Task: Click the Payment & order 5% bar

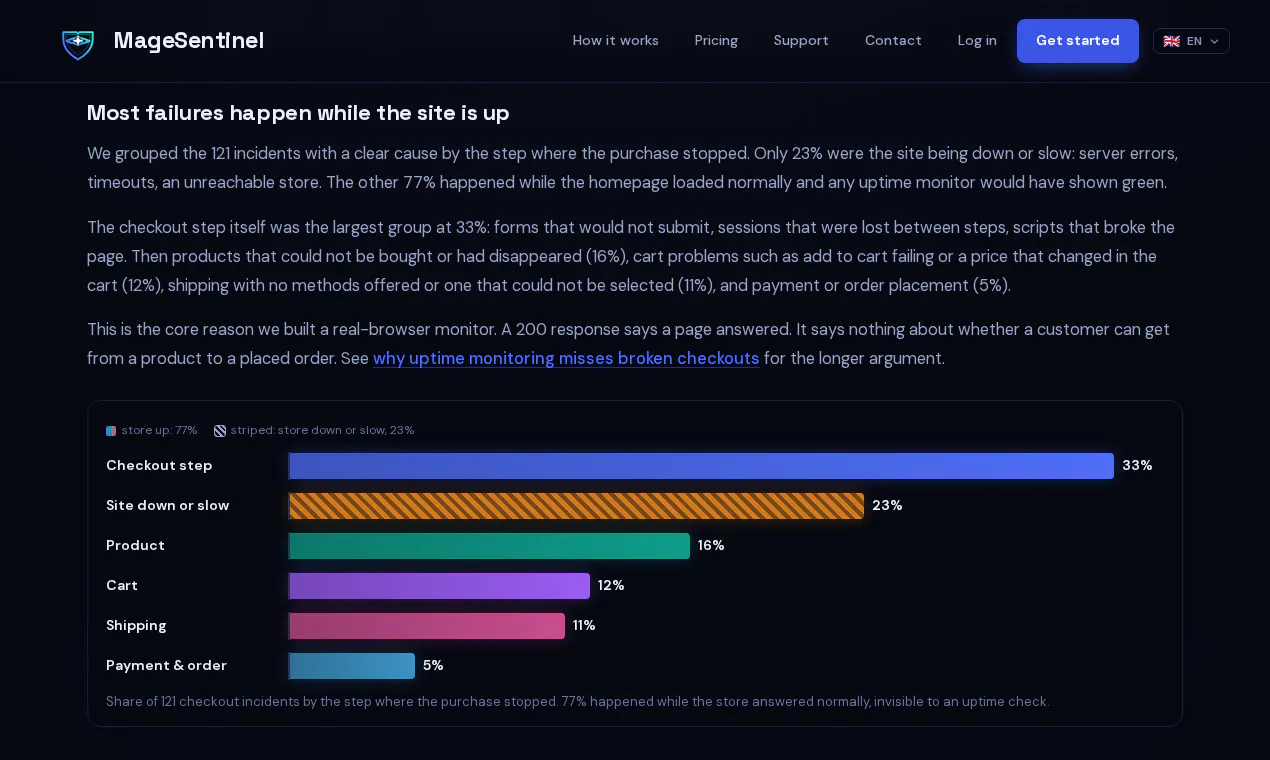Action: coord(351,666)
